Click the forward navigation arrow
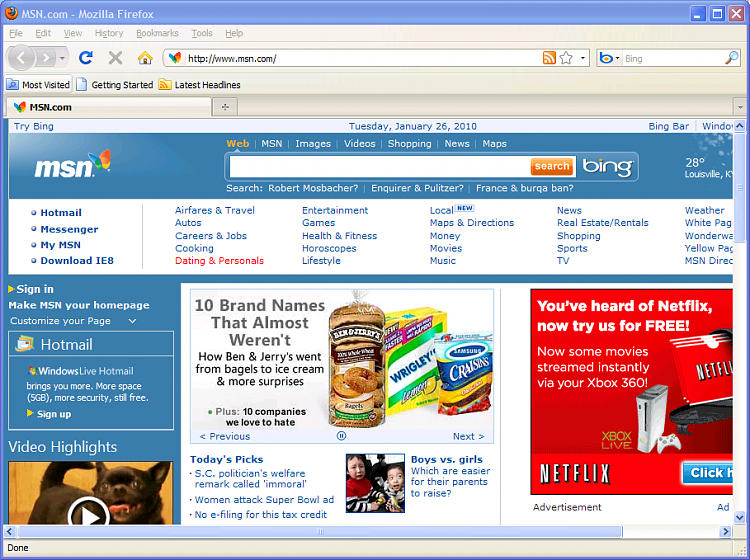 pos(46,58)
